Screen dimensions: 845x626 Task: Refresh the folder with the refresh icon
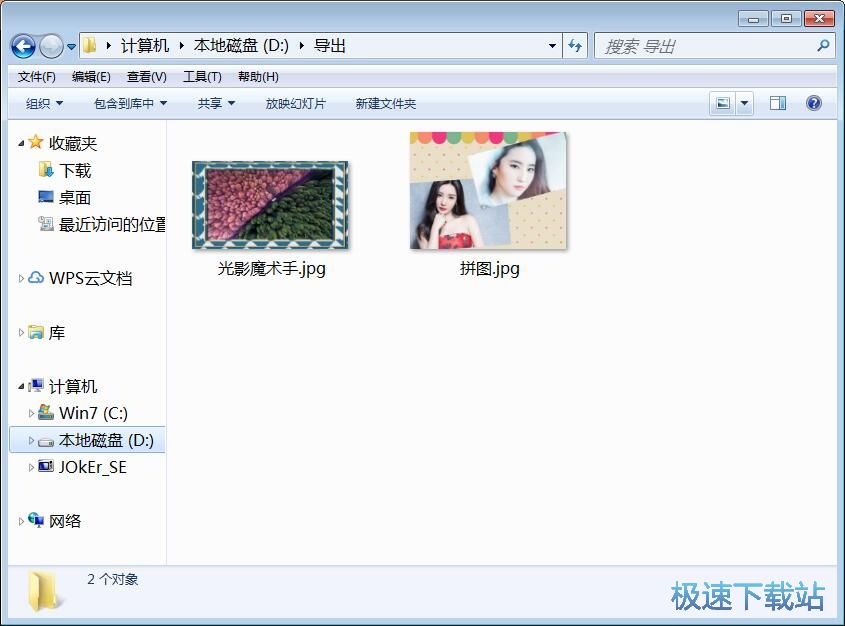click(x=575, y=46)
